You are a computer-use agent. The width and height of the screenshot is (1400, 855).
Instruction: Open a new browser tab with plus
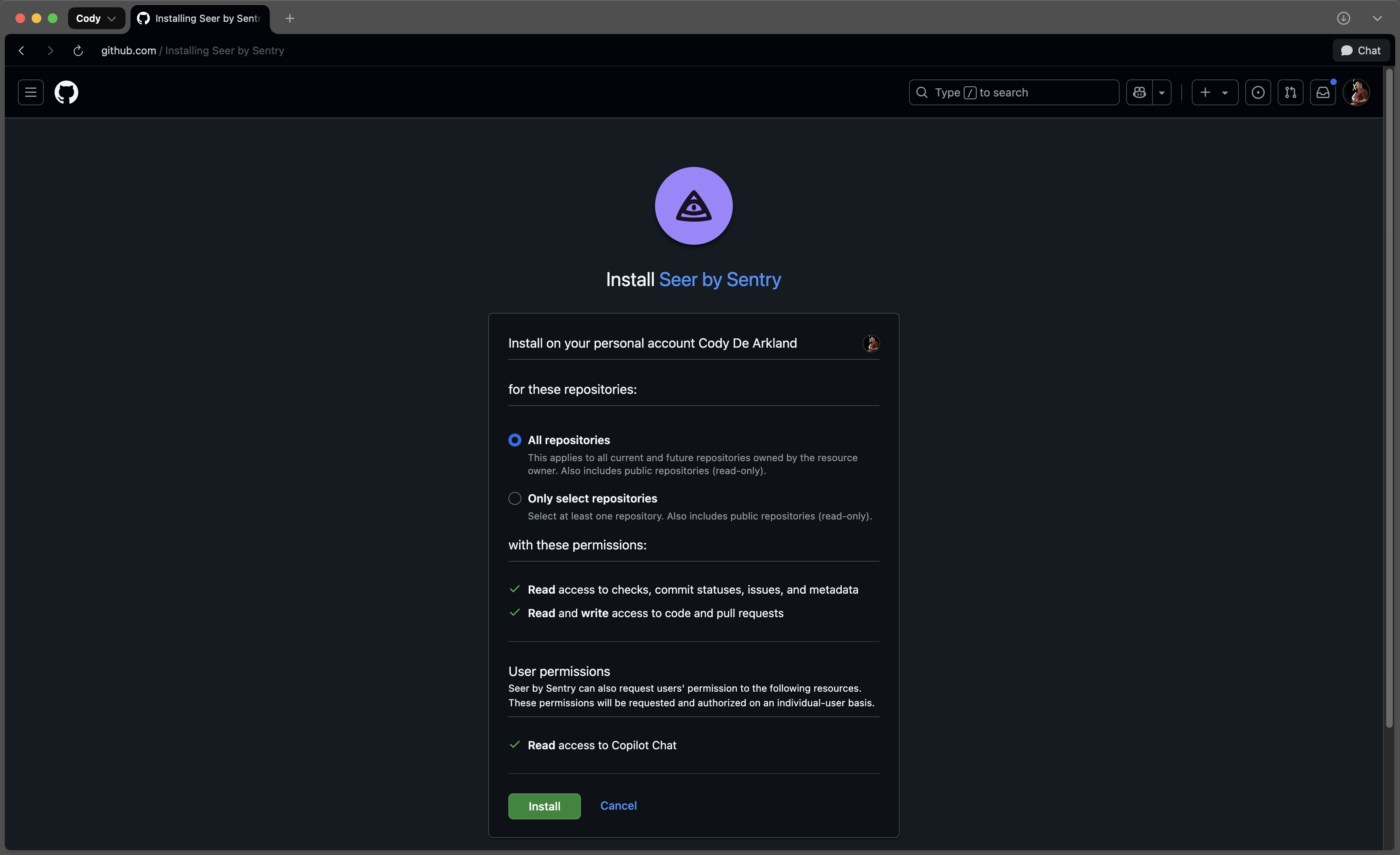click(290, 18)
